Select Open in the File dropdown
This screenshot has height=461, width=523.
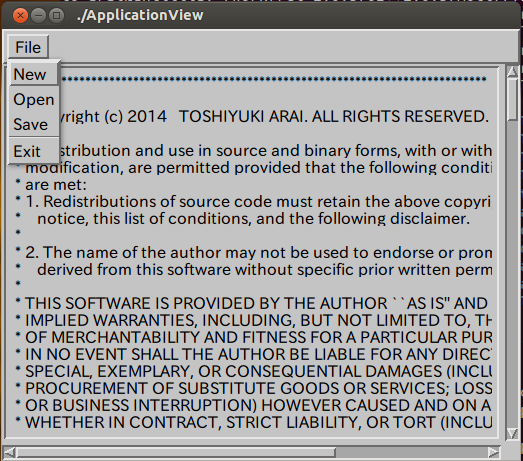(33, 99)
